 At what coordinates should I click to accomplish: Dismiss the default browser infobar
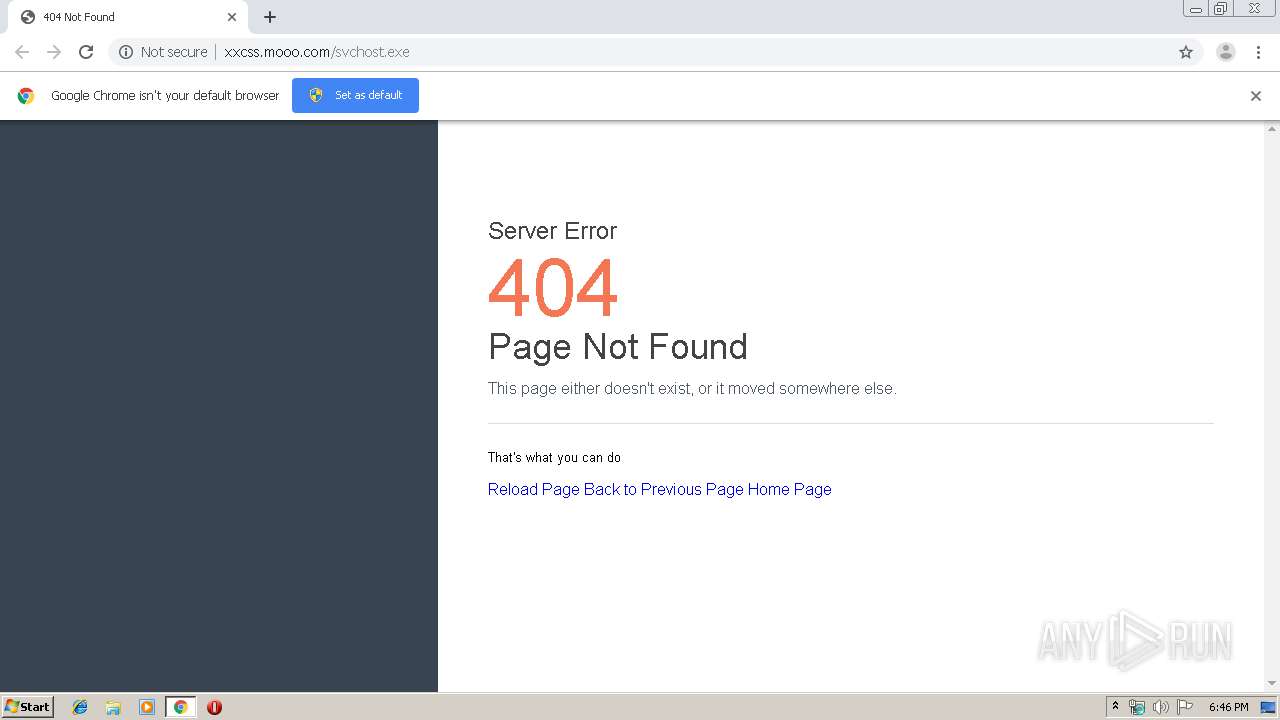(1256, 96)
